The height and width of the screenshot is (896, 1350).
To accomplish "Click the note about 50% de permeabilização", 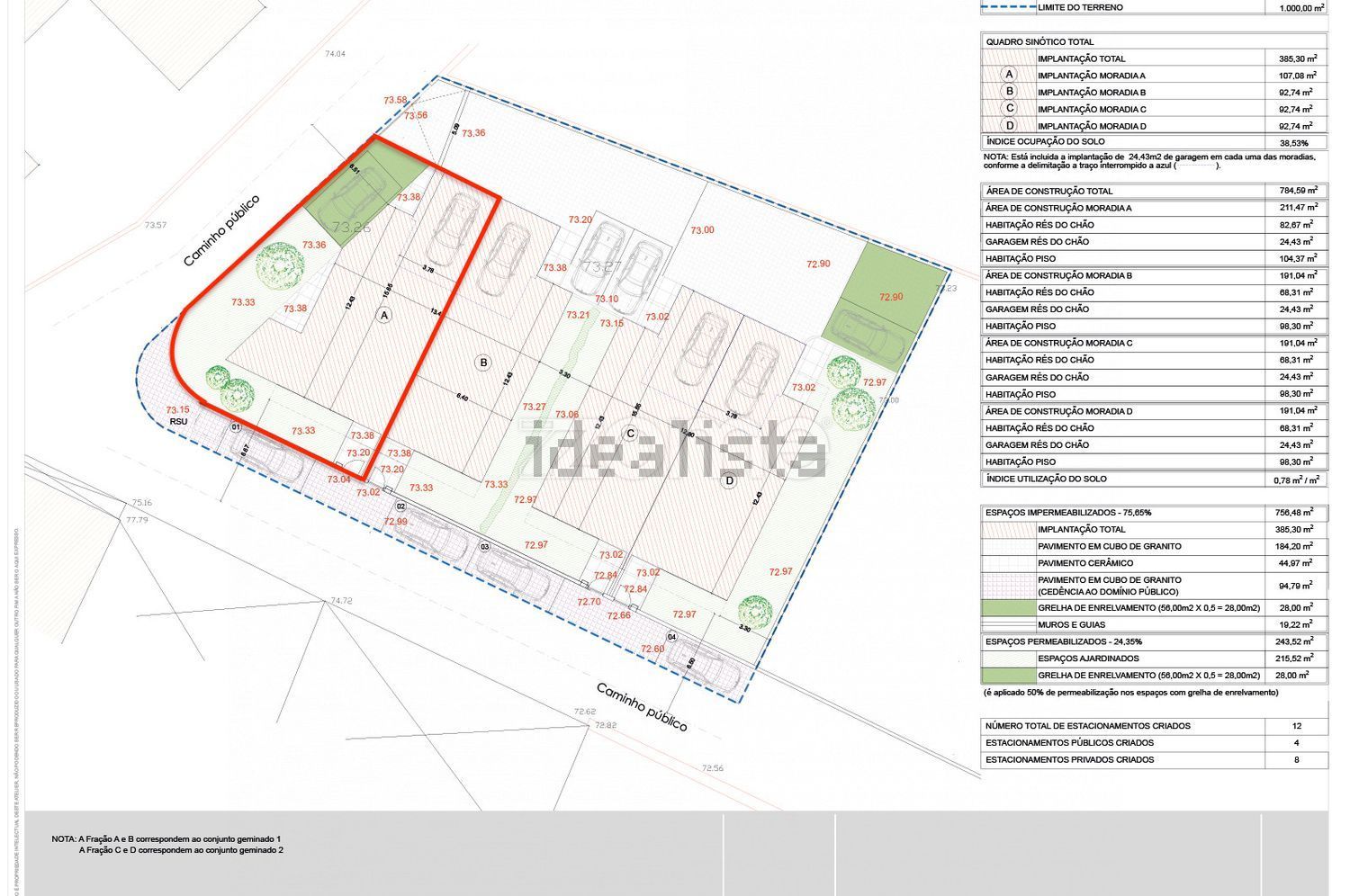I will (x=1130, y=692).
